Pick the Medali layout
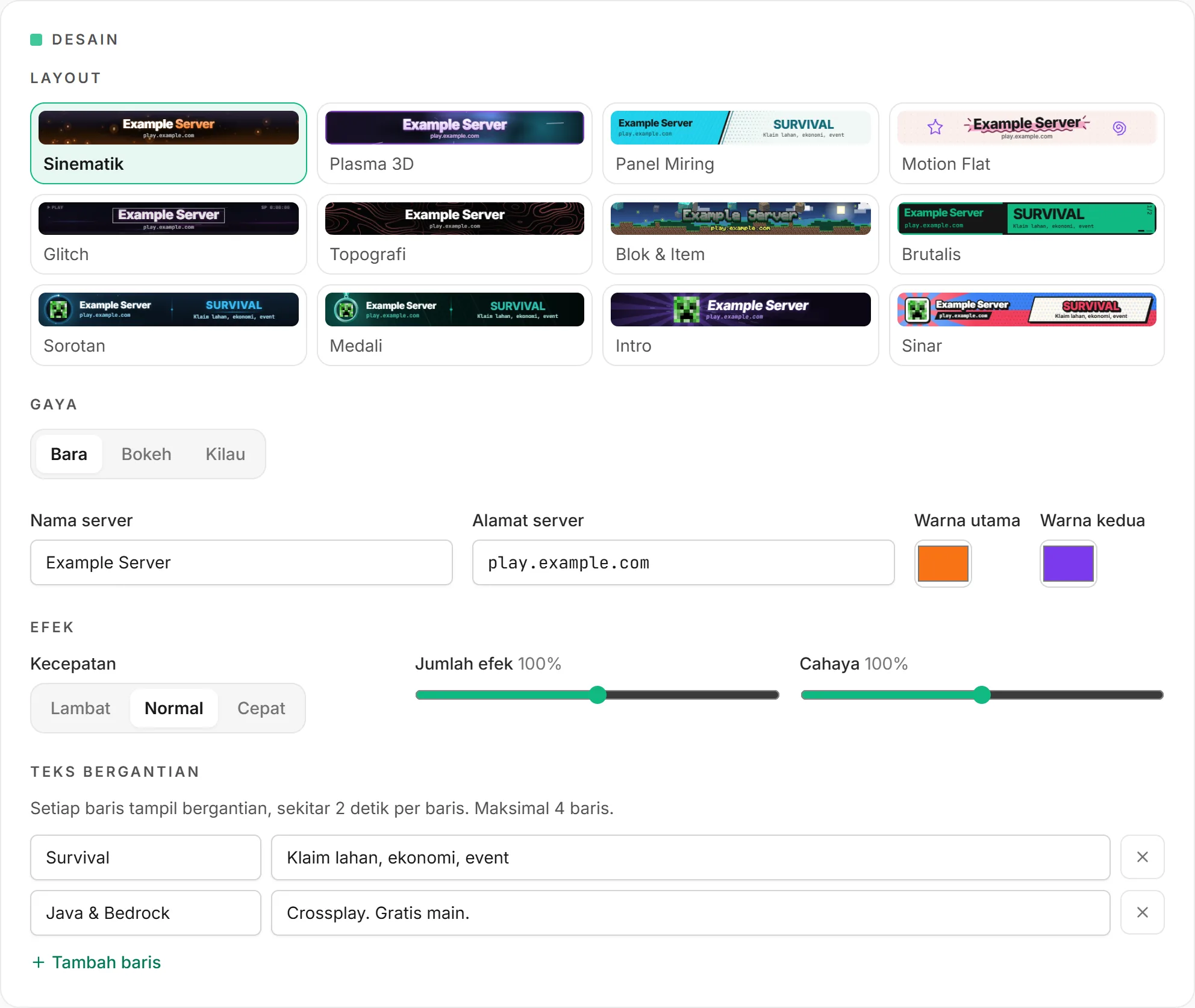The image size is (1195, 1008). point(455,325)
